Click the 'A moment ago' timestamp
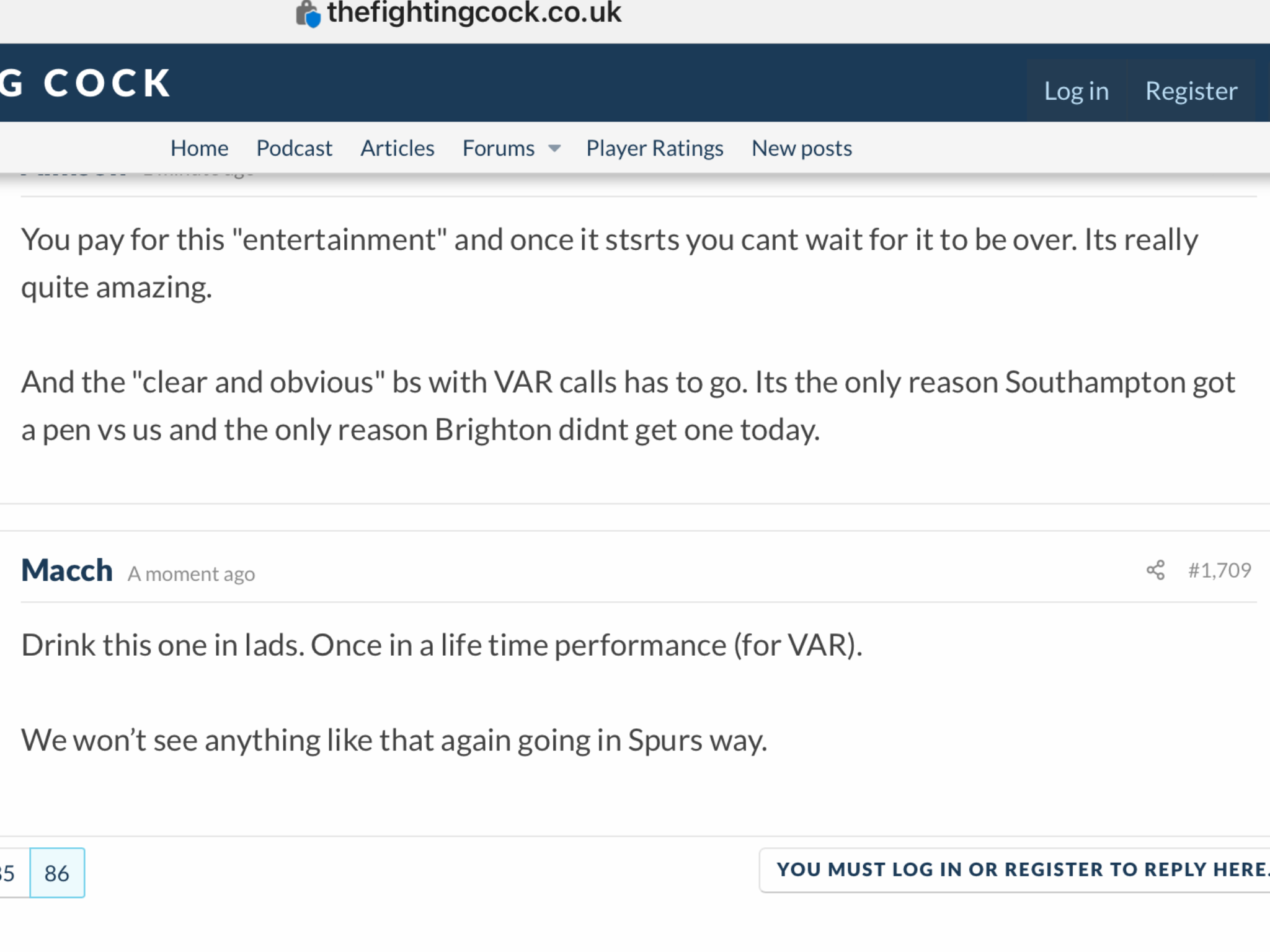The image size is (1270, 952). pos(192,574)
